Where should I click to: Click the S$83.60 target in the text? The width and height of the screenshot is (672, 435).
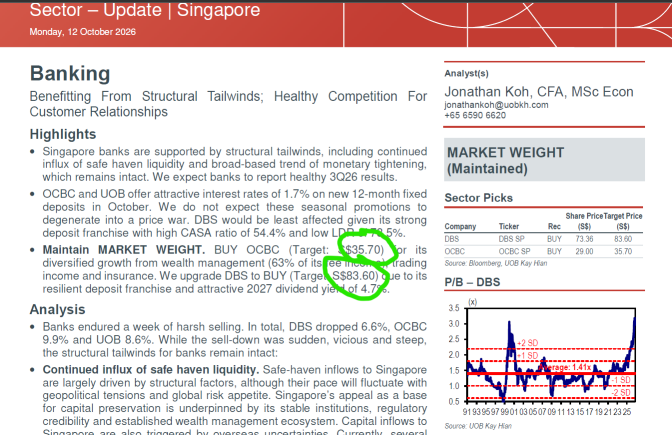pyautogui.click(x=355, y=276)
